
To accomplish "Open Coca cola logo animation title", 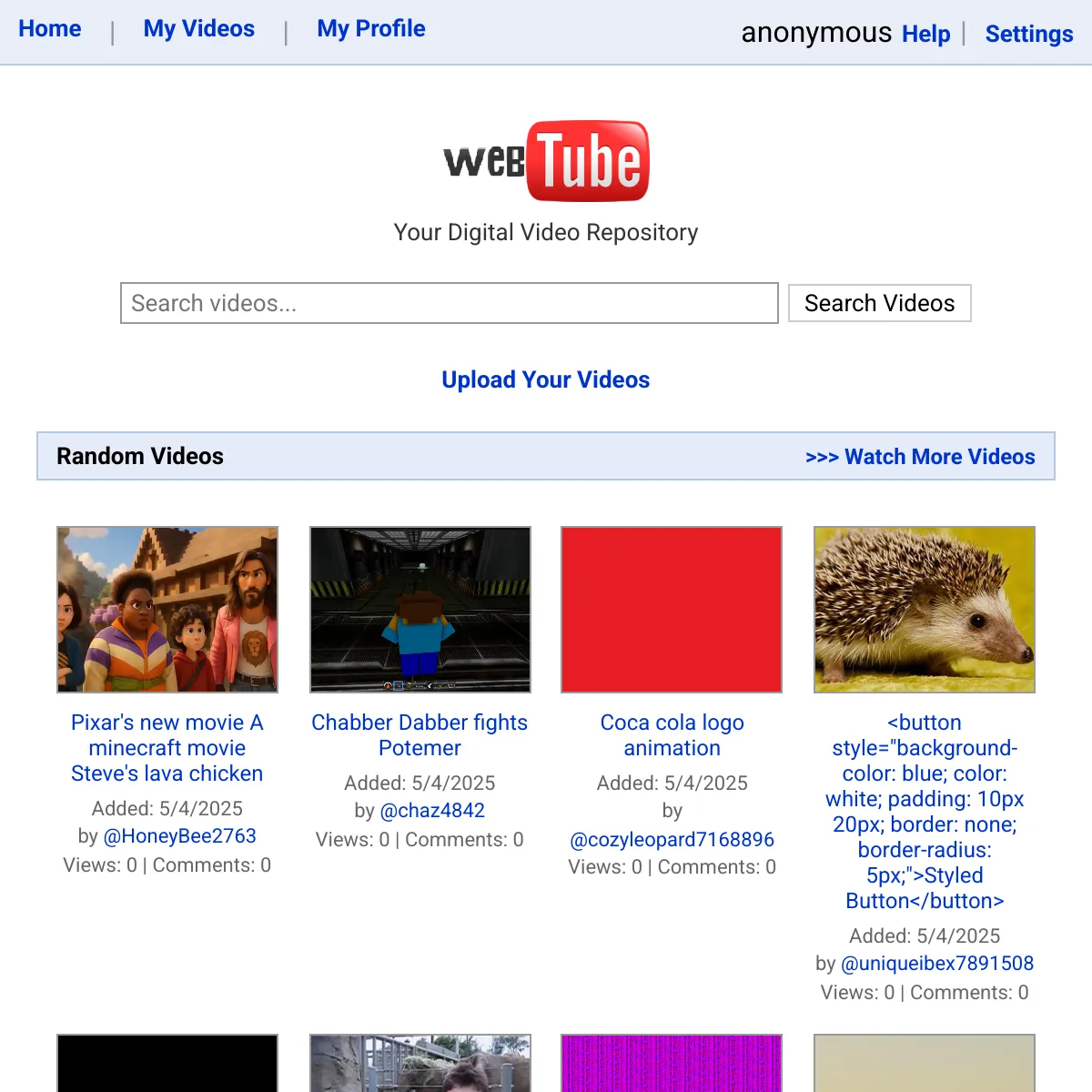I will pyautogui.click(x=672, y=735).
